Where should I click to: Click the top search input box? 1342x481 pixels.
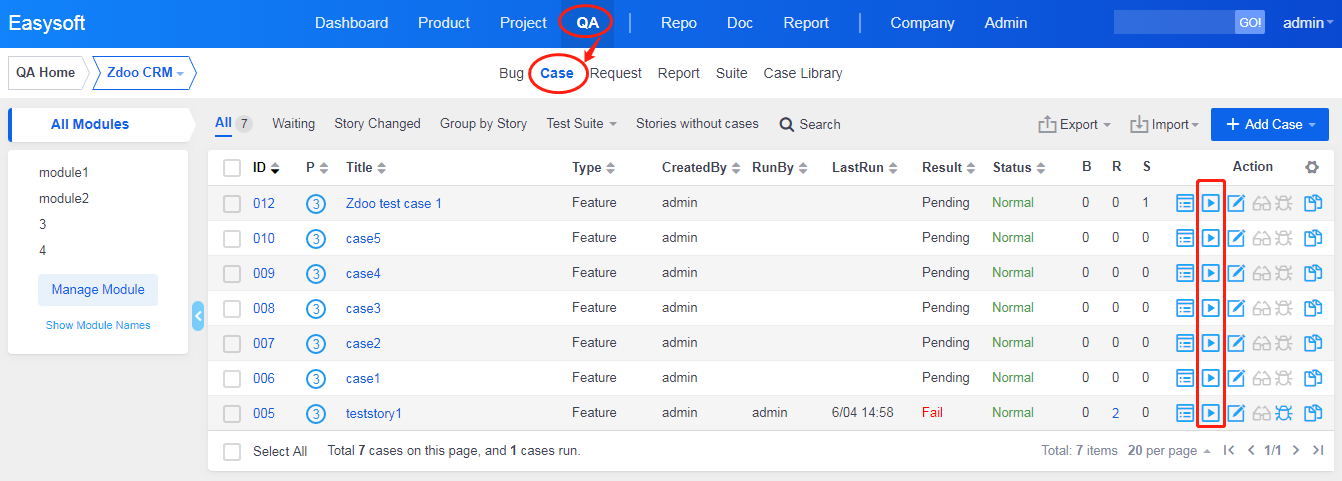pos(1174,23)
